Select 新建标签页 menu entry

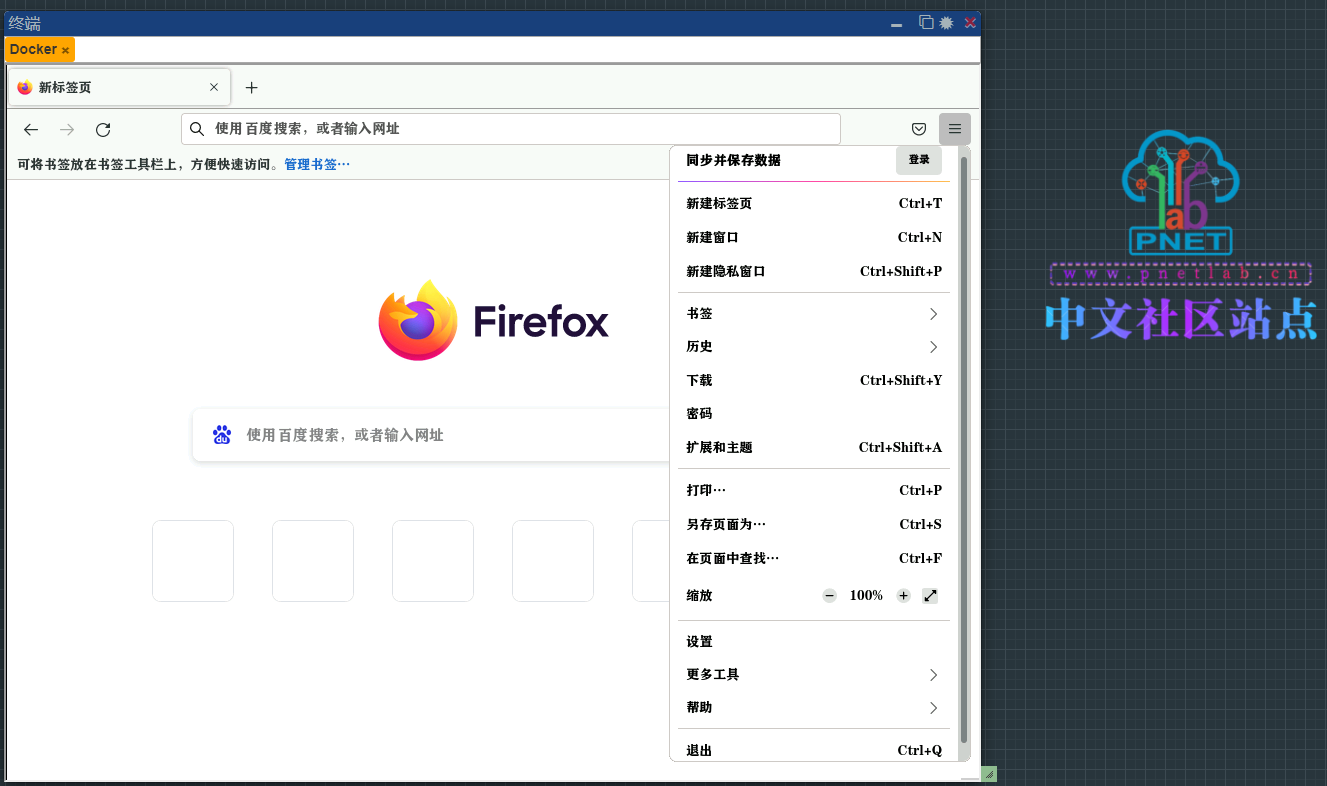point(814,204)
